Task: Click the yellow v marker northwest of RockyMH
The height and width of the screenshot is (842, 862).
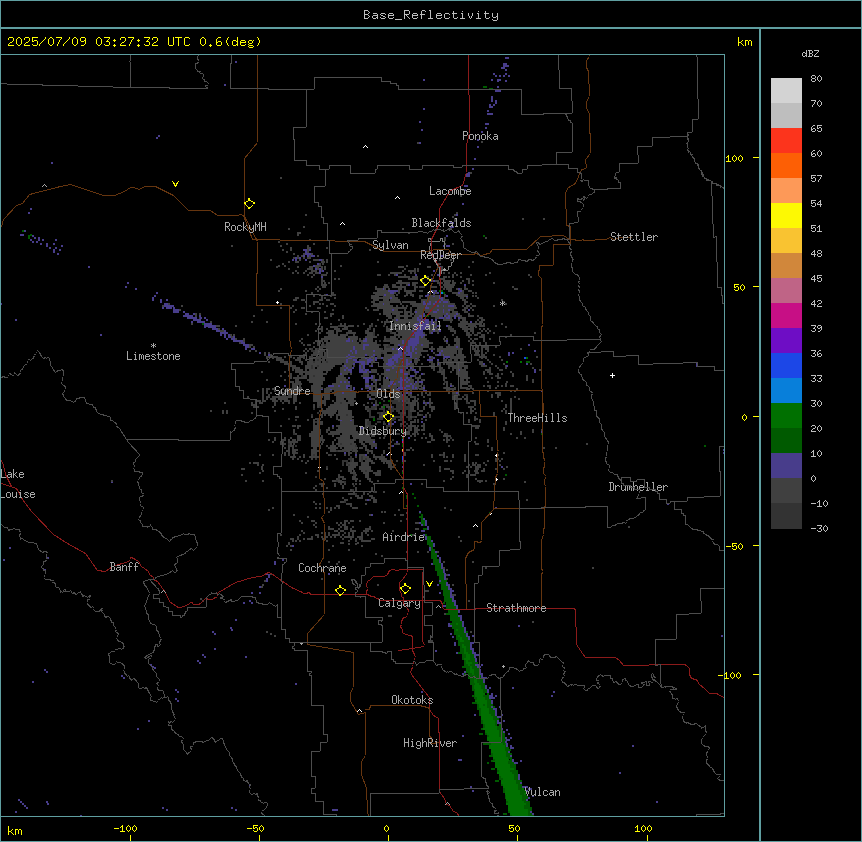Action: 175,184
